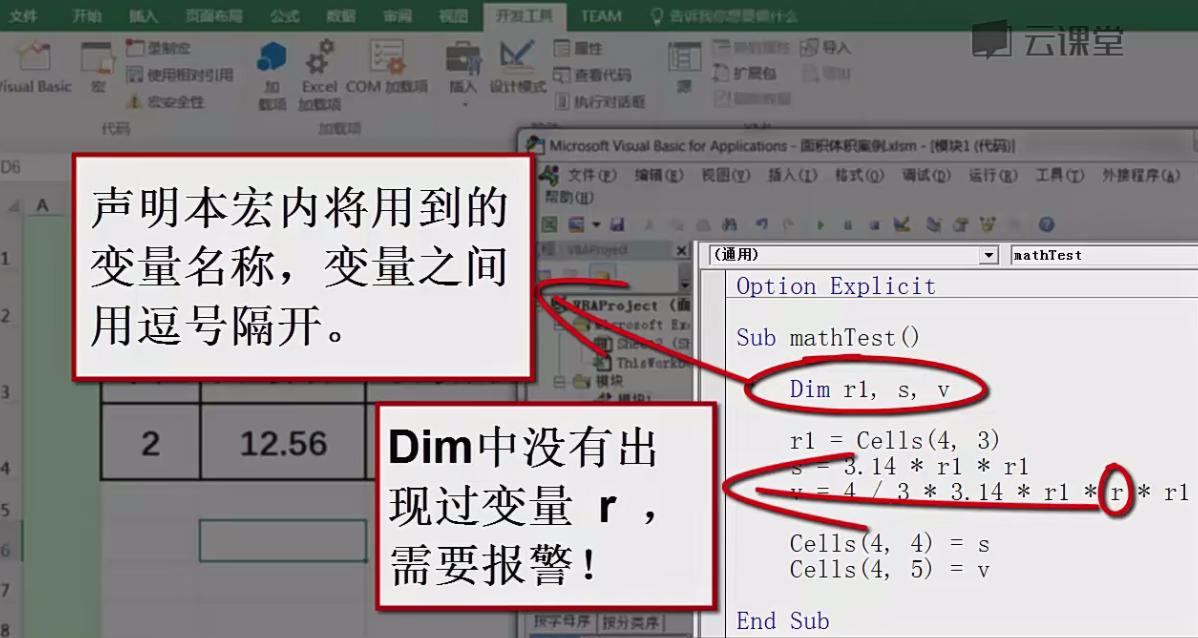Click 扩展包 expansion packs button
This screenshot has width=1198, height=638.
[x=745, y=73]
